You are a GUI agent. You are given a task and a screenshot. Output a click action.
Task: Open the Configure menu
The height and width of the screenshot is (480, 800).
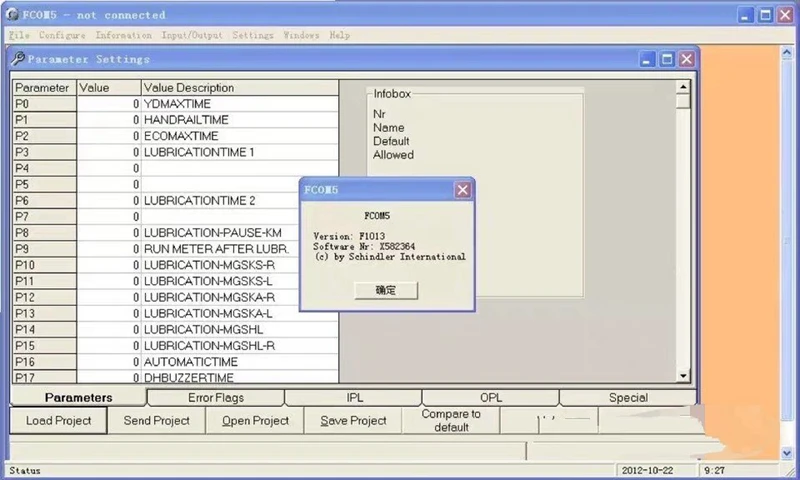pos(62,35)
